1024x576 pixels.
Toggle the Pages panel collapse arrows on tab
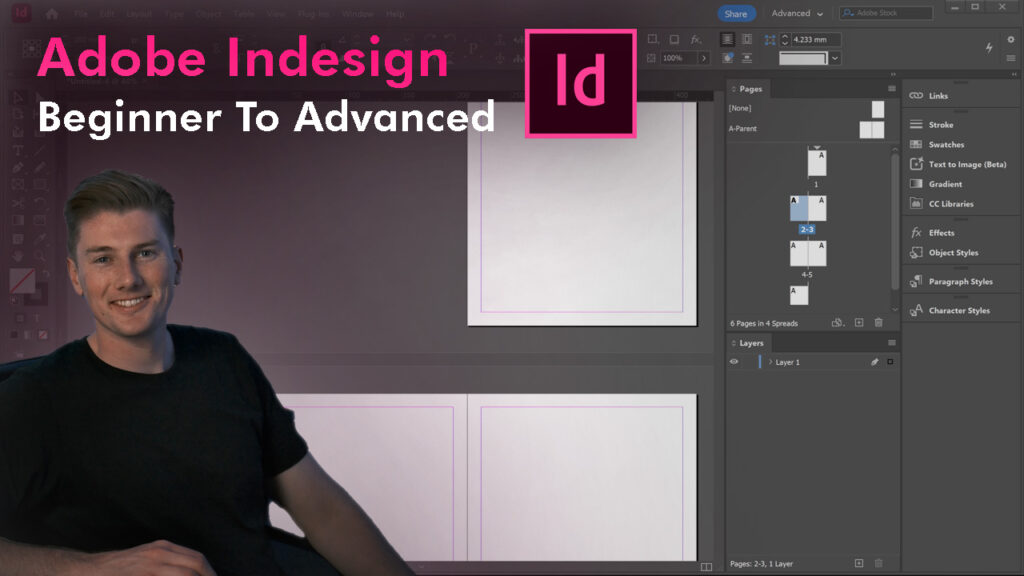(x=733, y=89)
